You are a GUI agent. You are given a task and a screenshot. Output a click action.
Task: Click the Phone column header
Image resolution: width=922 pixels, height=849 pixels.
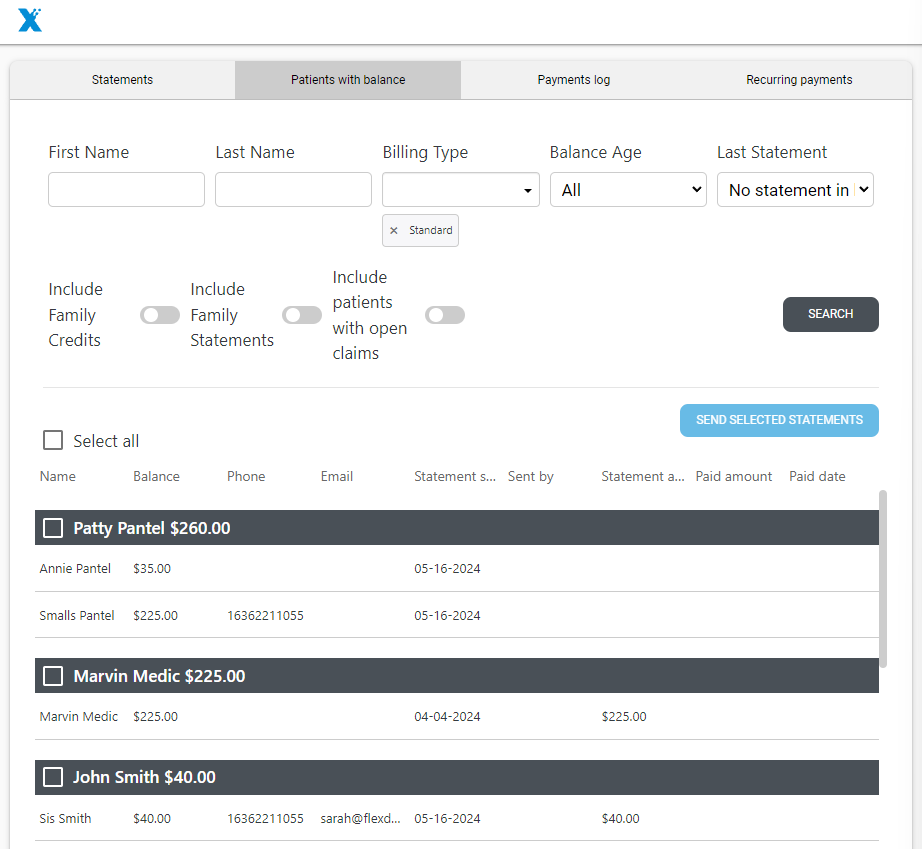pos(246,476)
